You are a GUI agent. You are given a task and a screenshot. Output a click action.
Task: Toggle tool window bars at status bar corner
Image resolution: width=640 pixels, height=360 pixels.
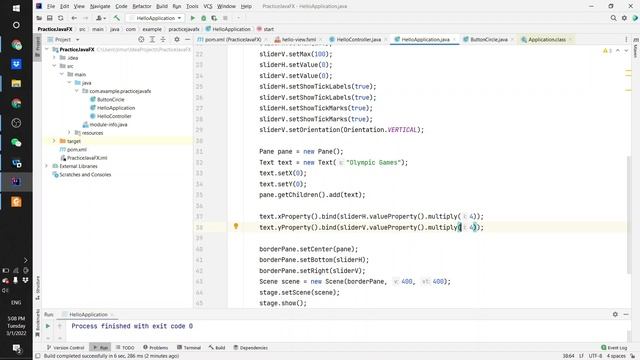[38, 356]
